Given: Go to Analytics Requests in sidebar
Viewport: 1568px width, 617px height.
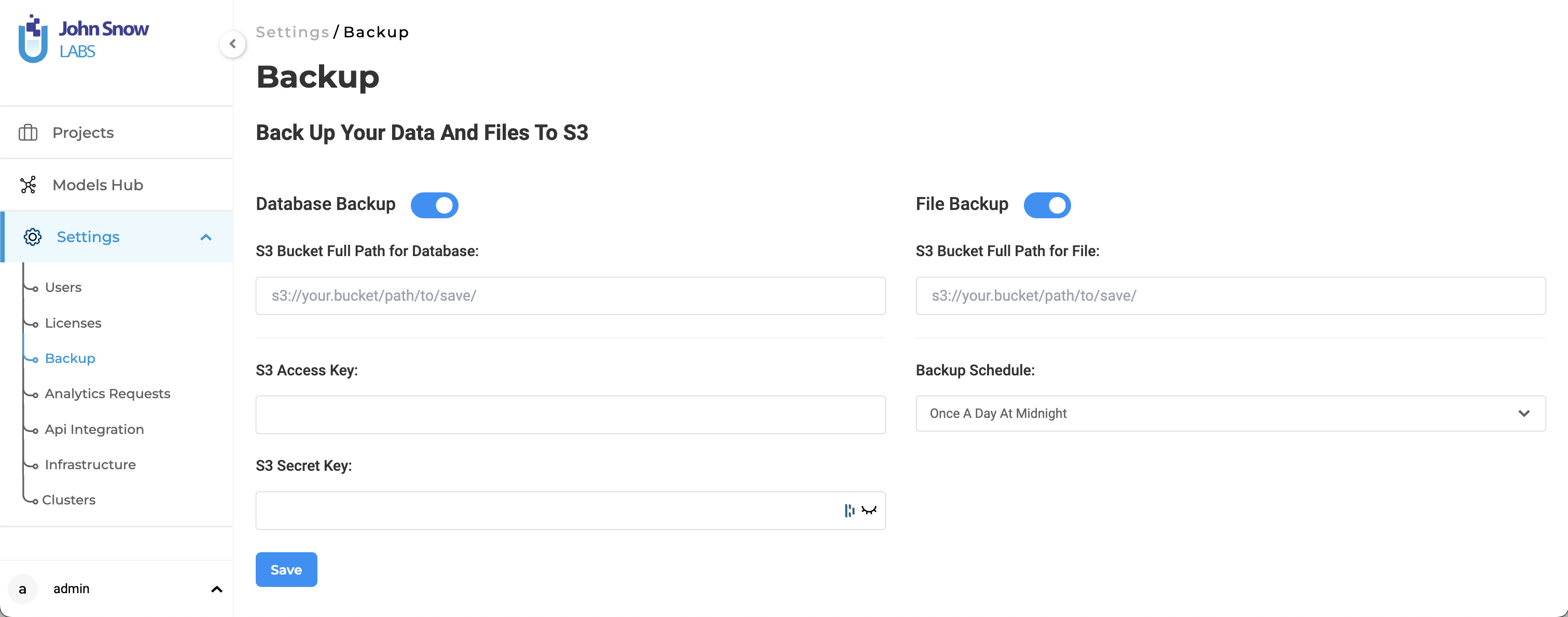Looking at the screenshot, I should click(108, 394).
